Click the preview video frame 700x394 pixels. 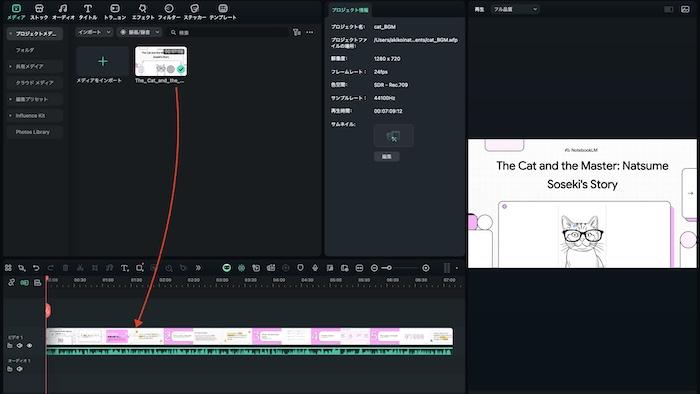[582, 203]
